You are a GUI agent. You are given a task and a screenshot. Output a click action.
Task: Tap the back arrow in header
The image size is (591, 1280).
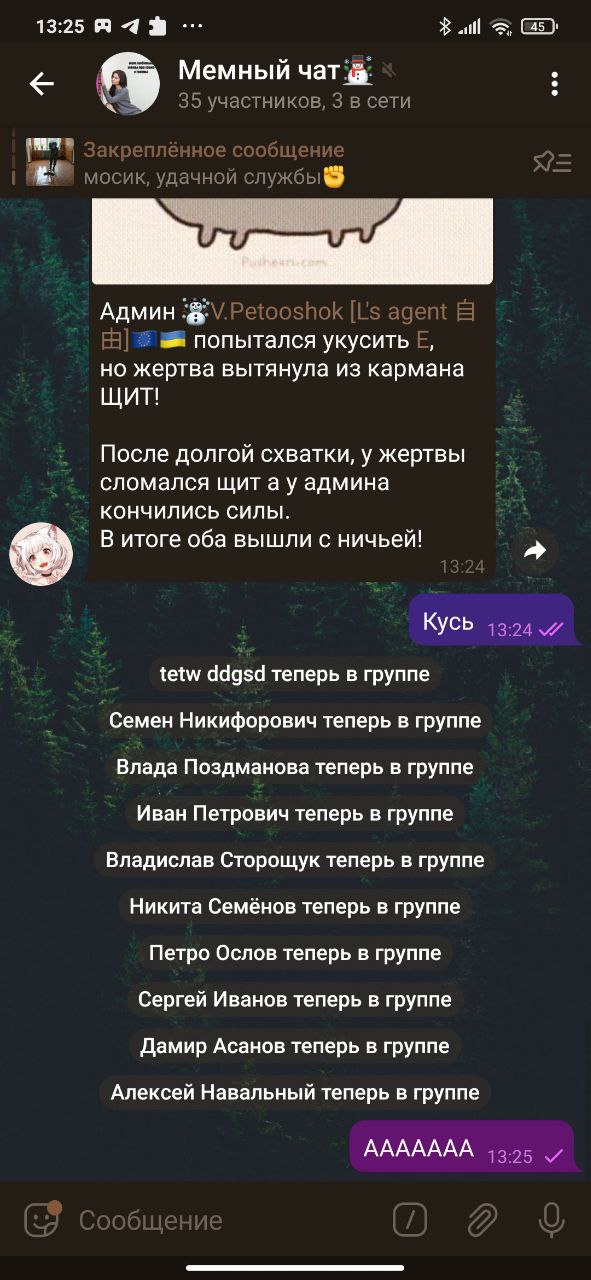(x=42, y=84)
